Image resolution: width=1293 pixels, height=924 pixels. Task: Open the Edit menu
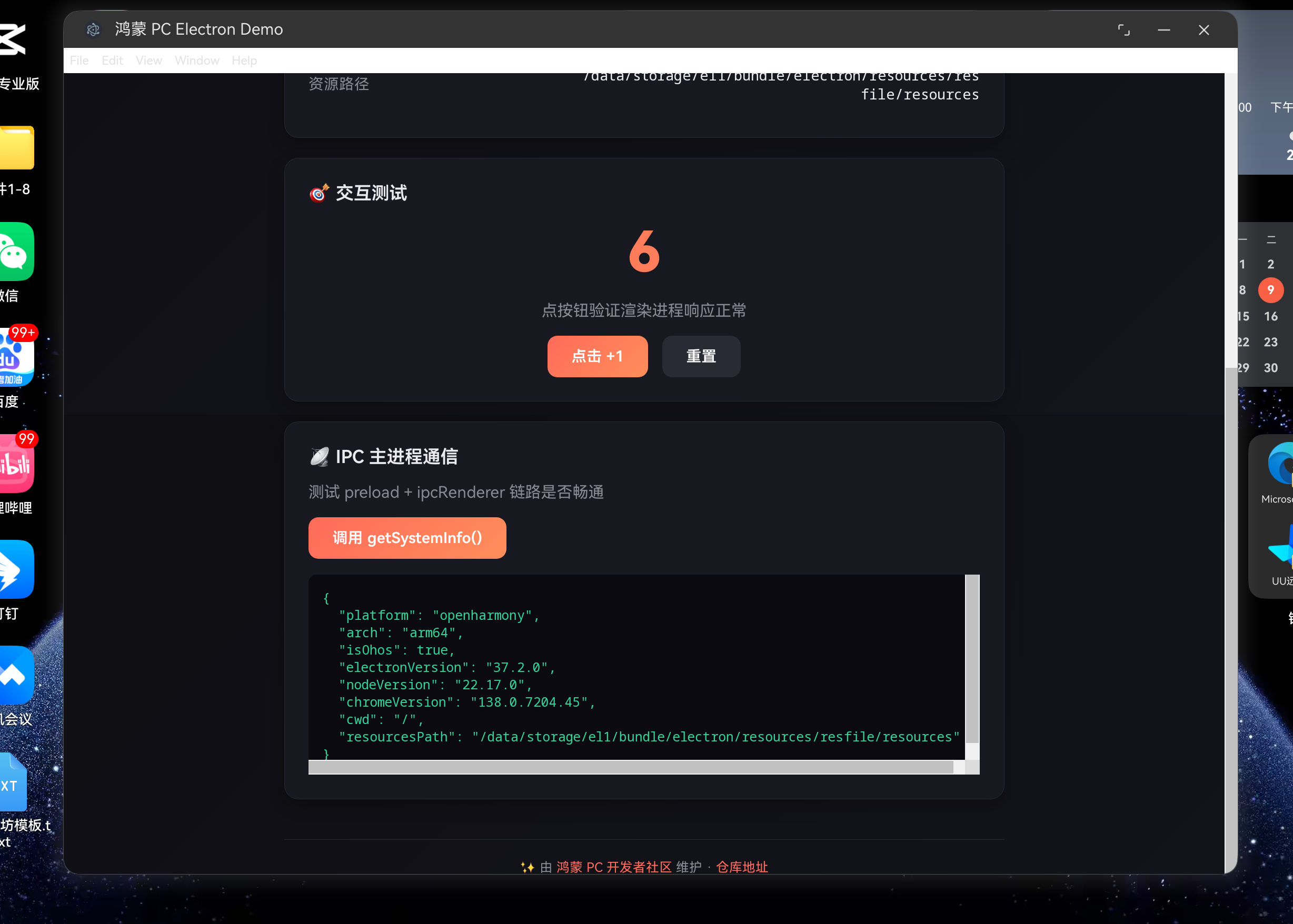tap(112, 61)
